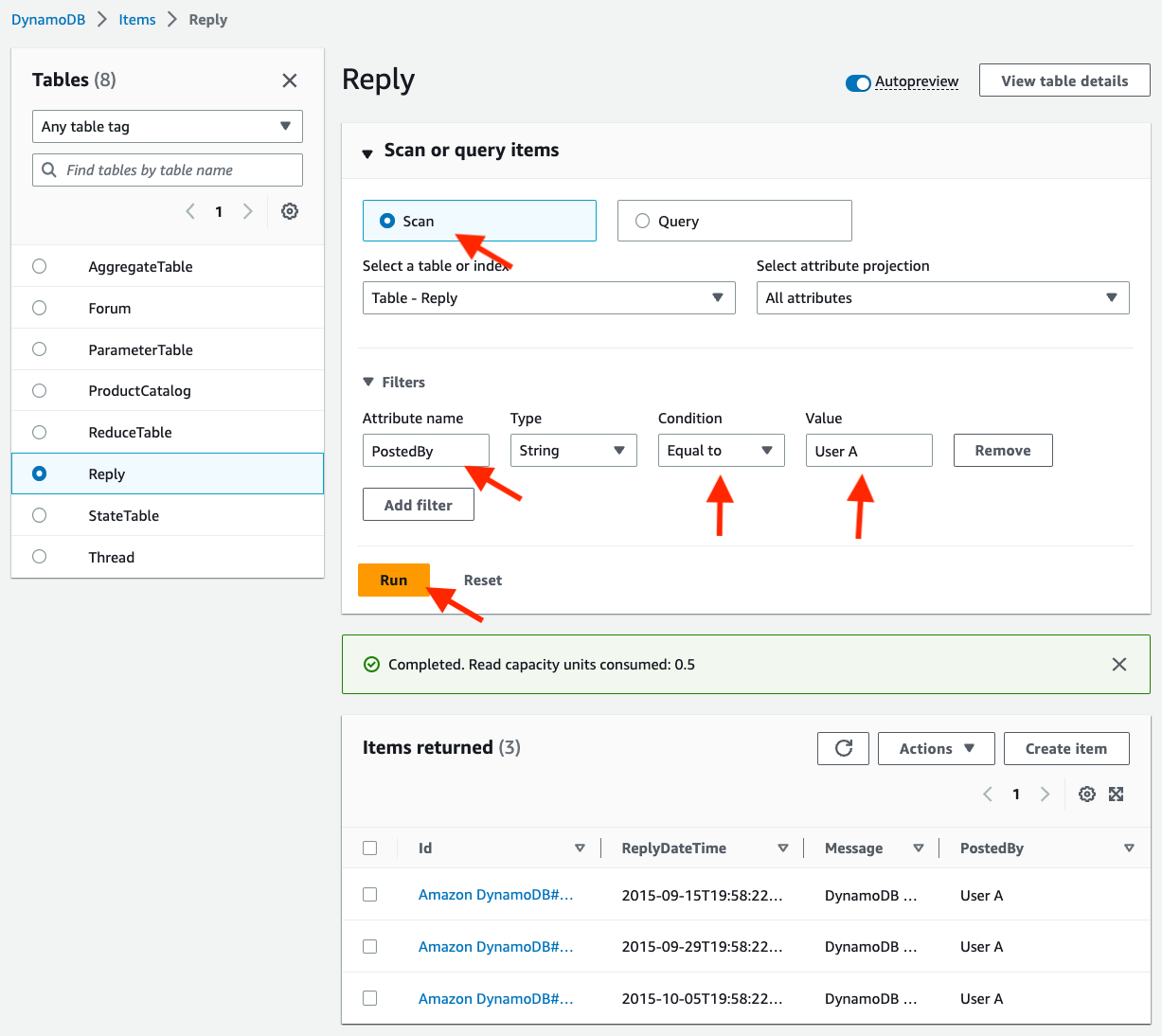Sort by the PostedBy column arrow
The width and height of the screenshot is (1162, 1036).
1129,848
